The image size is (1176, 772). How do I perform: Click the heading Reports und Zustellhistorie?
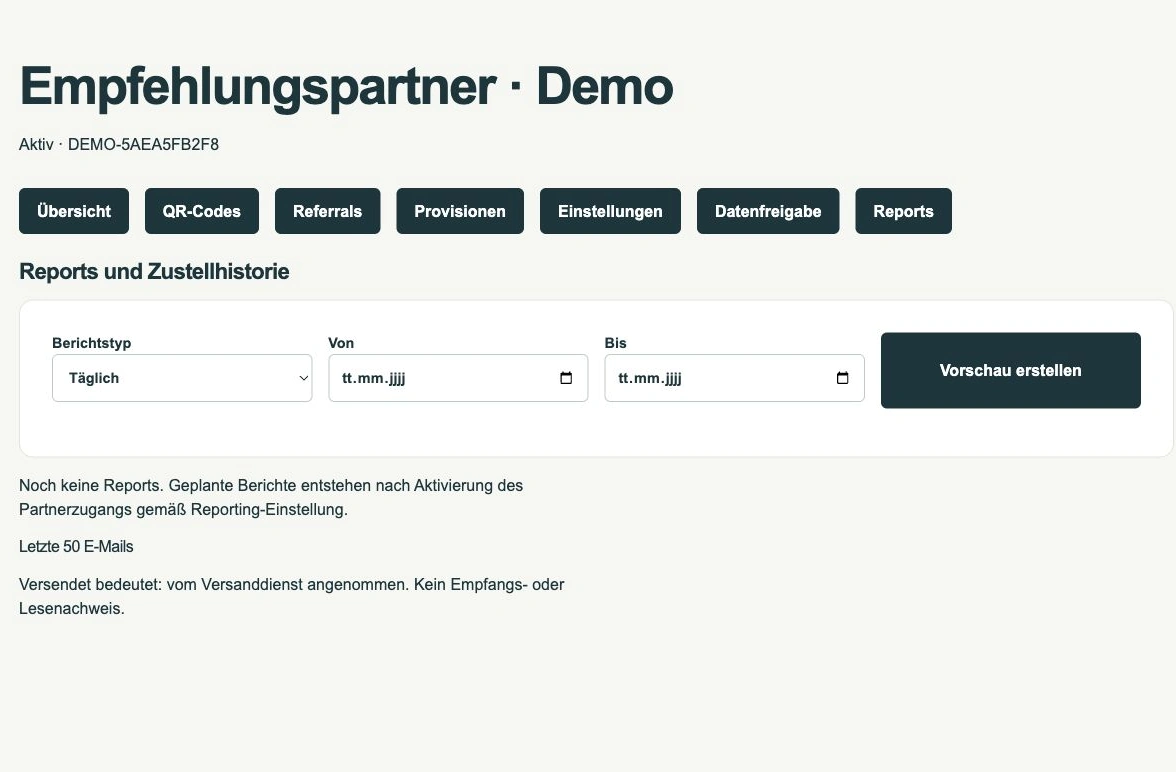[x=154, y=272]
